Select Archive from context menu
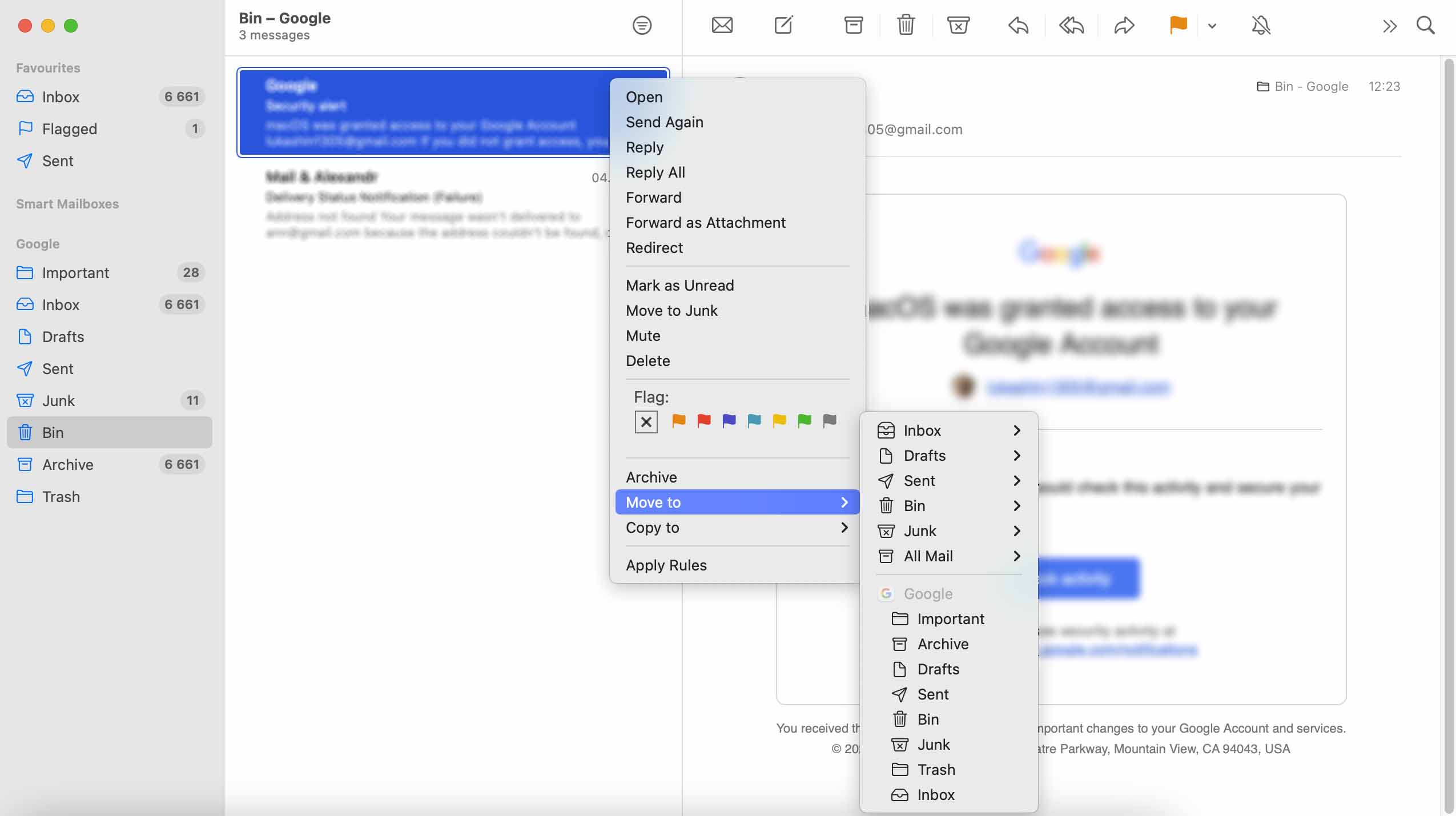 point(651,477)
